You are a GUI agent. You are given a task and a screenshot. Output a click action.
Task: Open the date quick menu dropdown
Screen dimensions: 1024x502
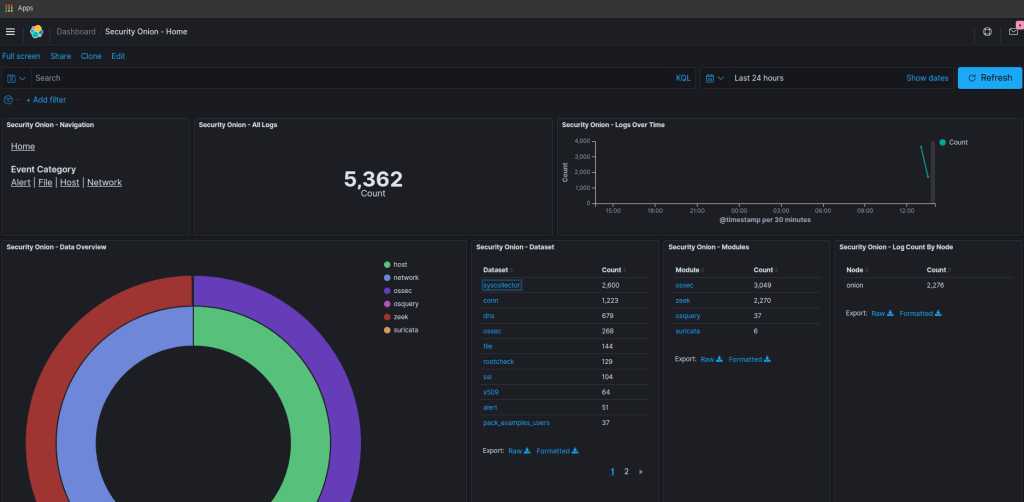[x=714, y=78]
